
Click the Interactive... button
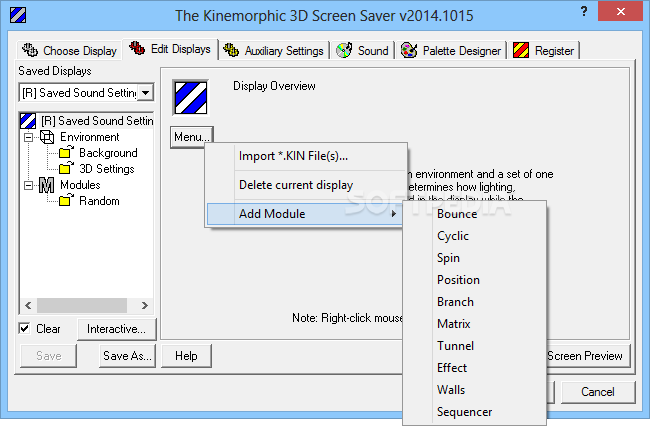pyautogui.click(x=116, y=329)
